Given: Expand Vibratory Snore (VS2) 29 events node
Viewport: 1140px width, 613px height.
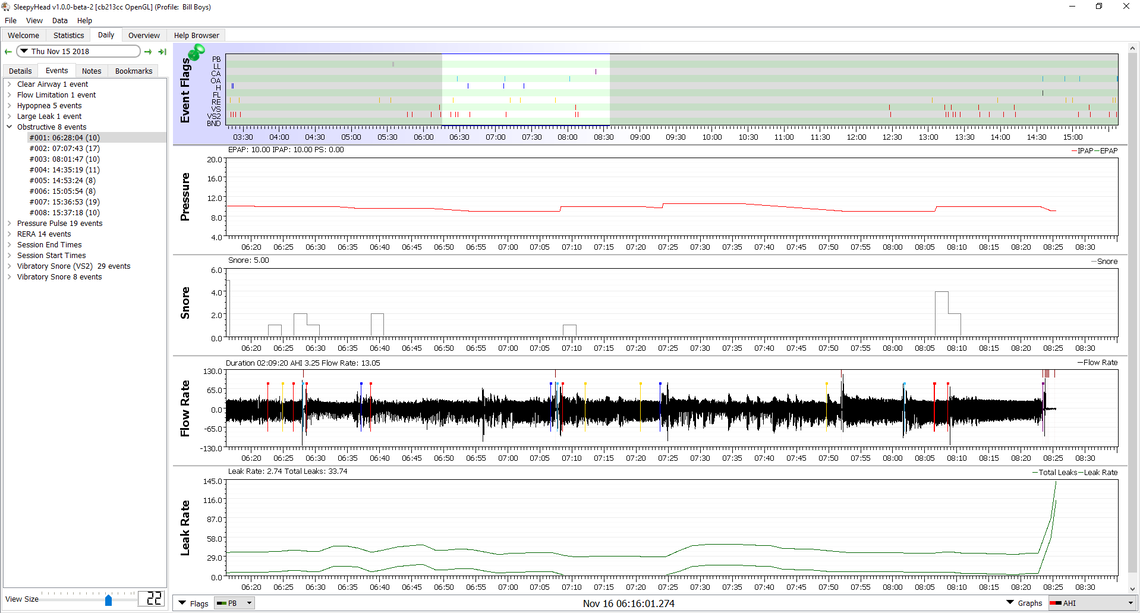Looking at the screenshot, I should click(9, 266).
